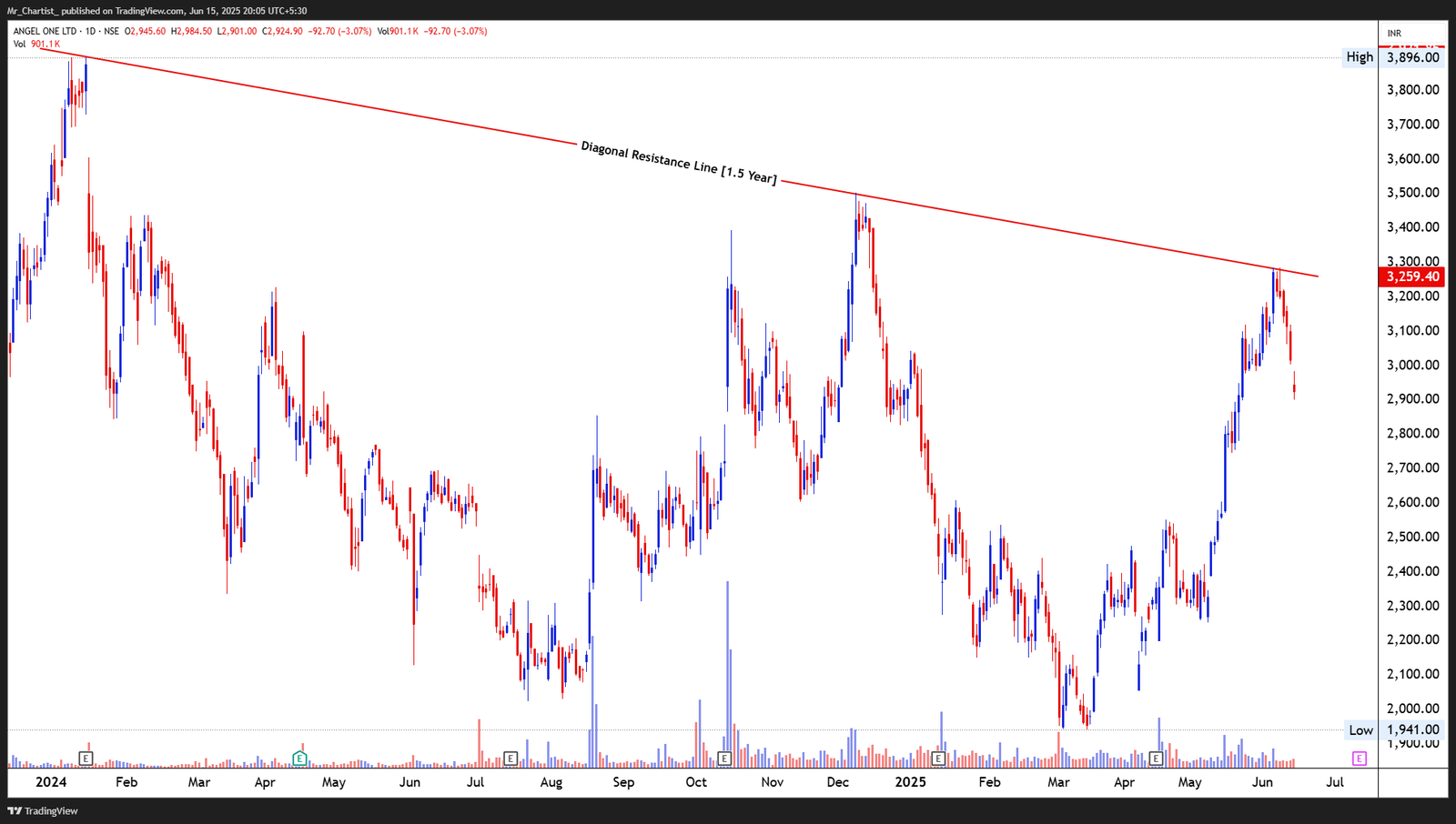Click the price scale to rescale the chart
The width and height of the screenshot is (1456, 824).
pos(1410,409)
